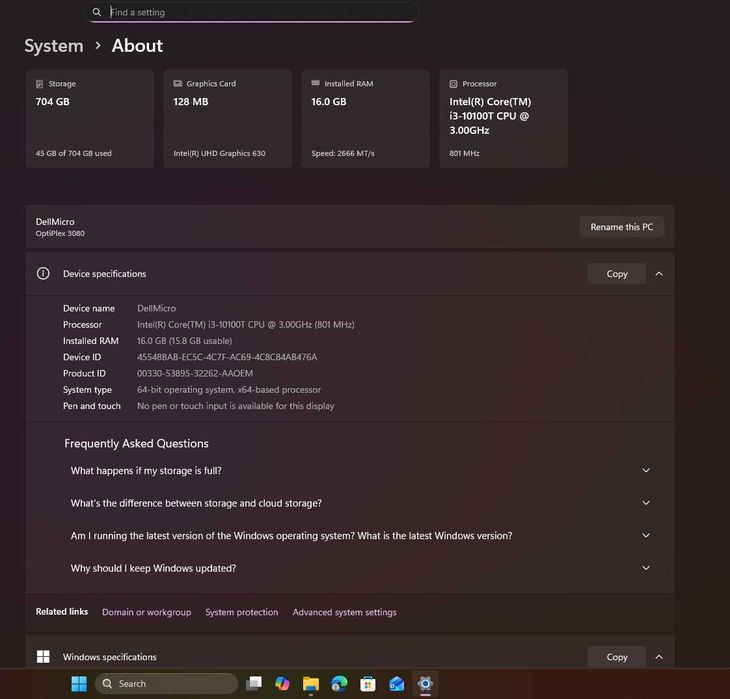Open File Explorer from the taskbar
Viewport: 730px width, 699px height.
point(311,684)
